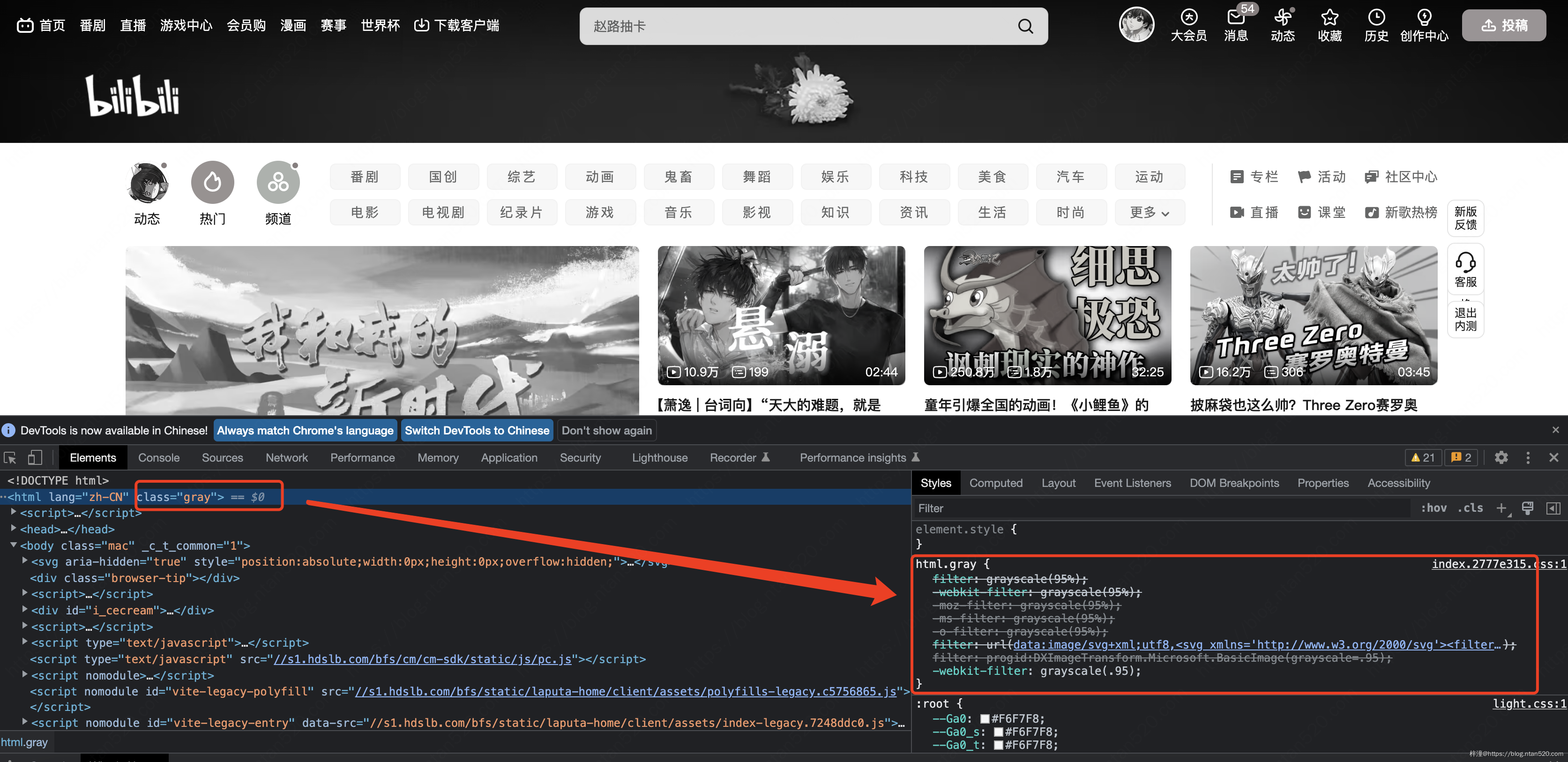
Task: Expand 更多 categories dropdown
Action: tap(1149, 212)
